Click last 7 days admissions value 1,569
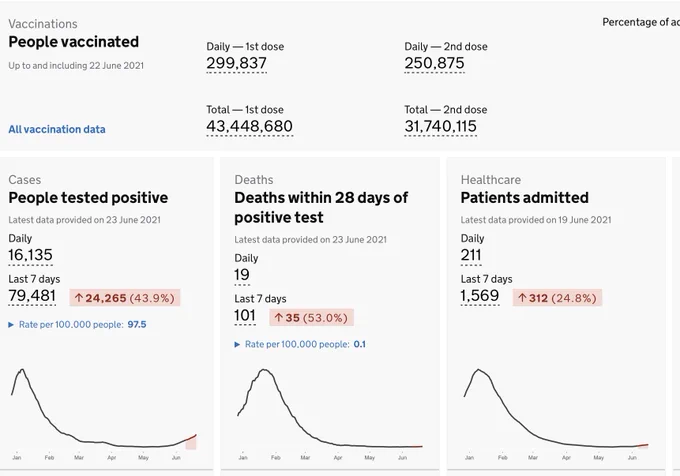 point(480,296)
